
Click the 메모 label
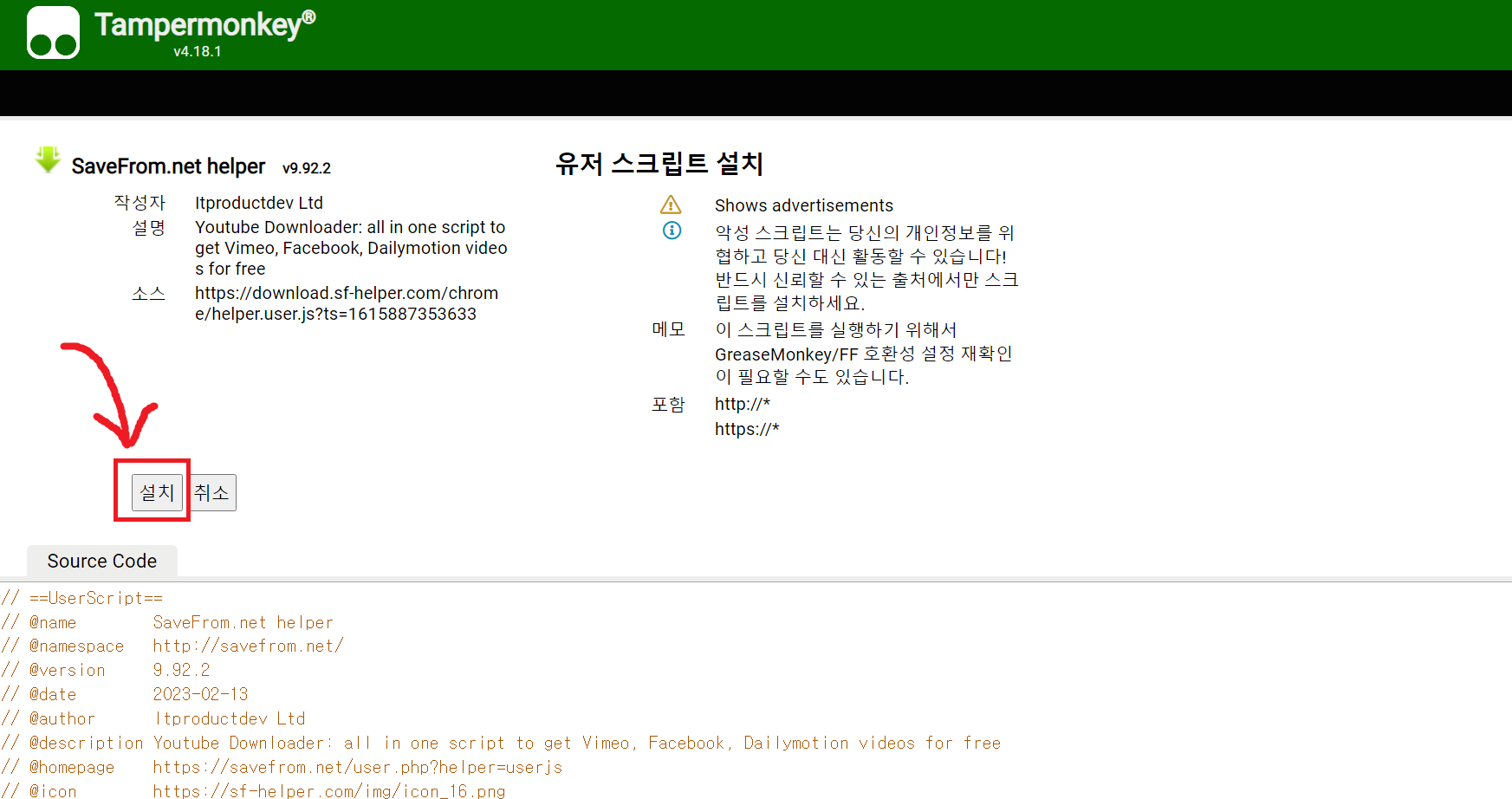[x=669, y=329]
